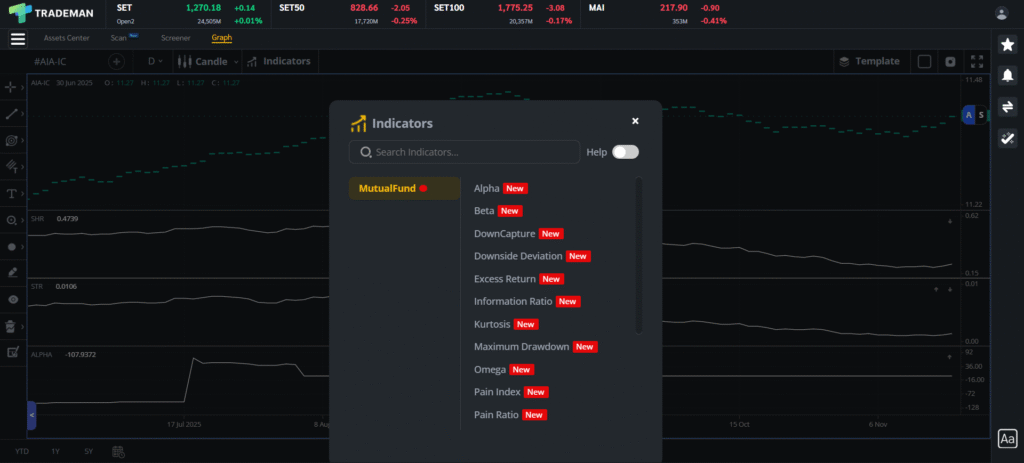Open the hamburger main menu
The height and width of the screenshot is (463, 1024).
17,39
